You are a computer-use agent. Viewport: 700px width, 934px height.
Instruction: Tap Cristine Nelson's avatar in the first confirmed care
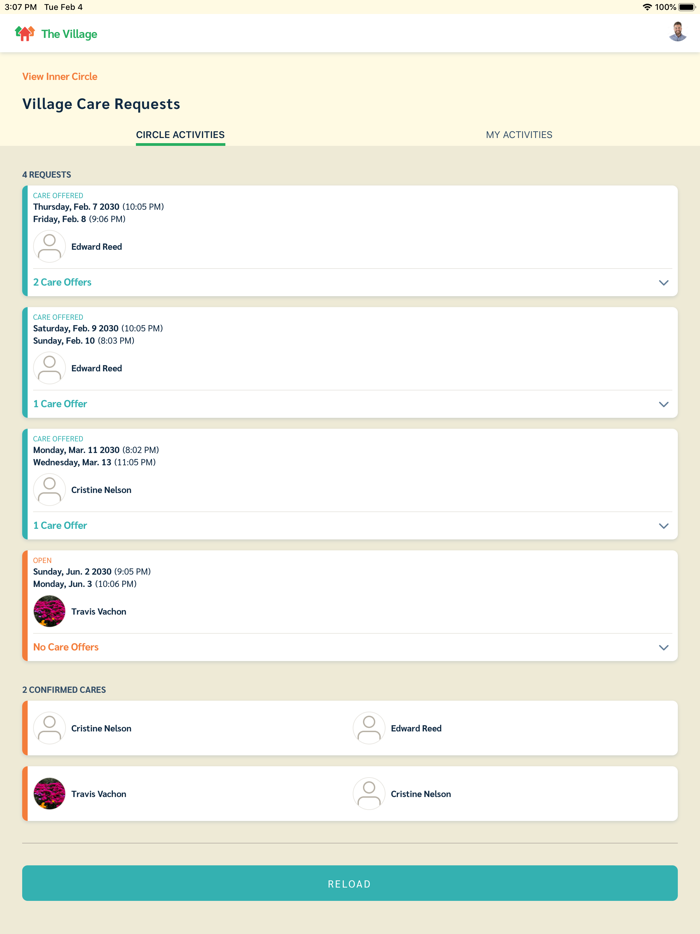pyautogui.click(x=49, y=728)
